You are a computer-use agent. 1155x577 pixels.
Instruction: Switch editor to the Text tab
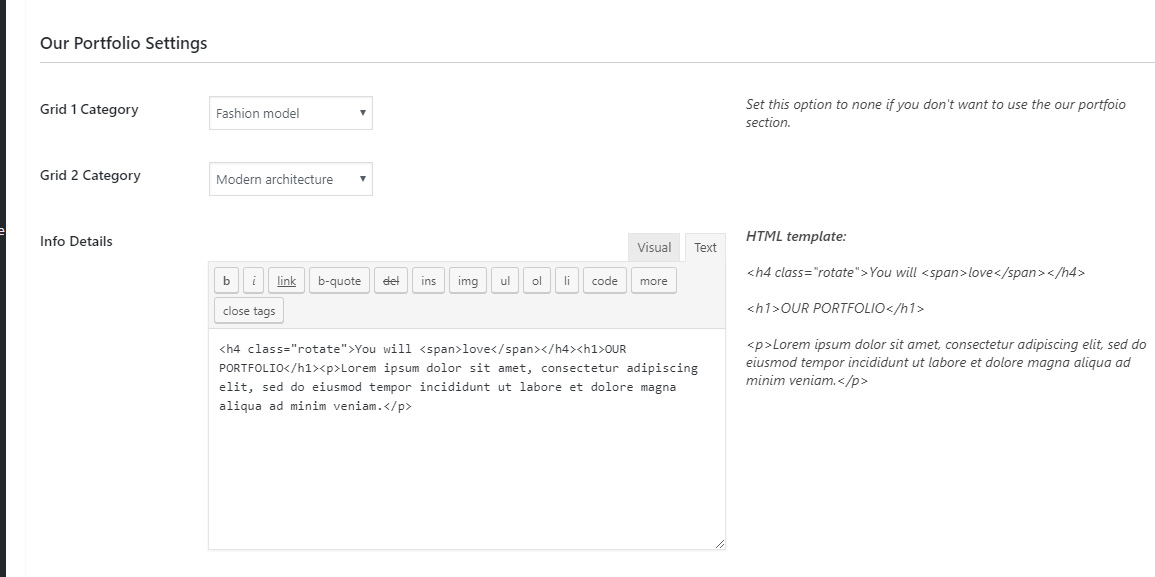pyautogui.click(x=705, y=248)
